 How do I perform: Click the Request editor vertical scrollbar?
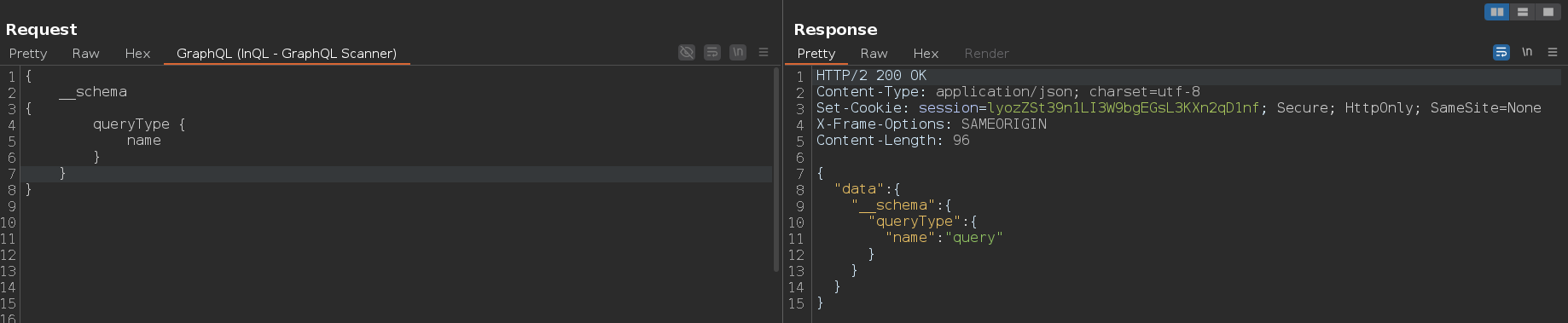point(776,170)
